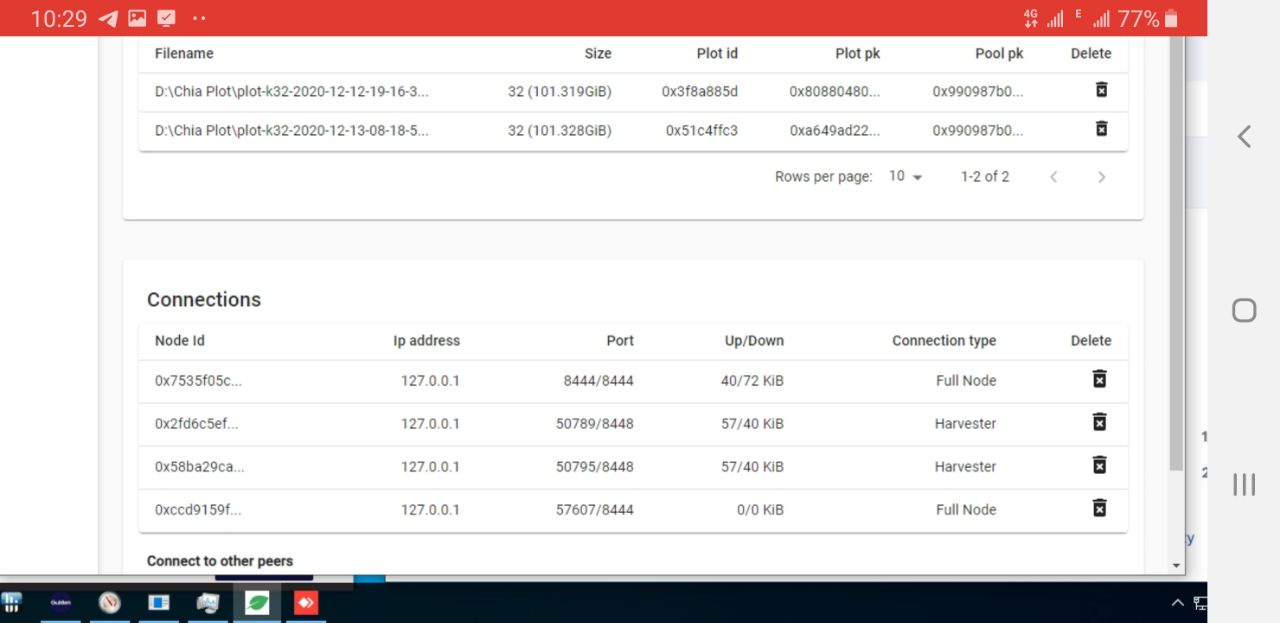
Task: Open pictures app icon in taskbar
Action: pos(208,602)
